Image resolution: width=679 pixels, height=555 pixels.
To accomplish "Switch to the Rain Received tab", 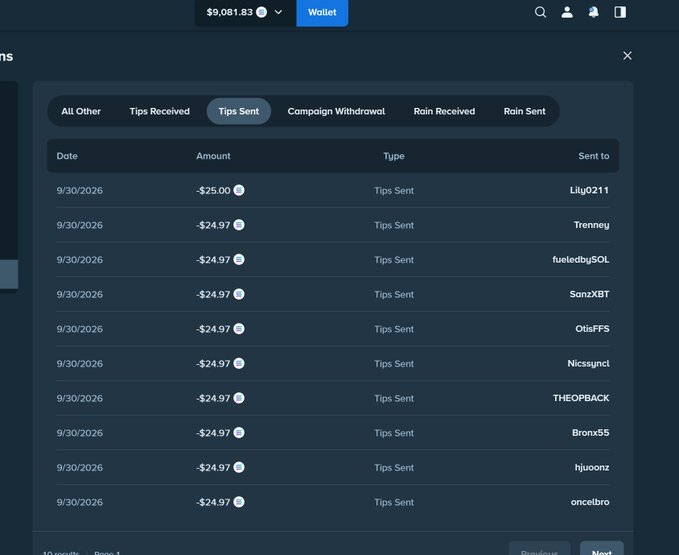I will 444,111.
